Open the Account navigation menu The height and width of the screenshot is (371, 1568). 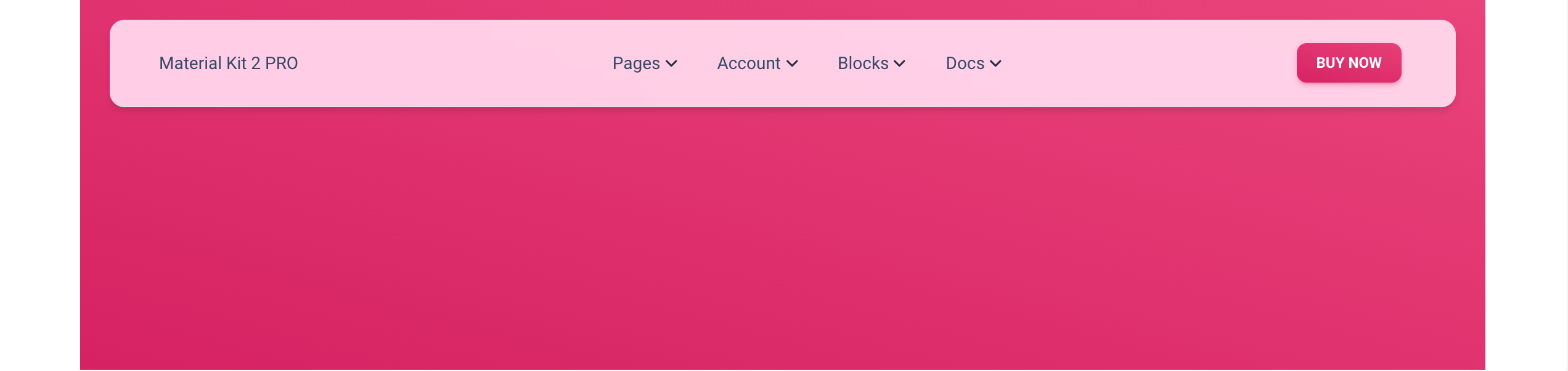[x=757, y=63]
